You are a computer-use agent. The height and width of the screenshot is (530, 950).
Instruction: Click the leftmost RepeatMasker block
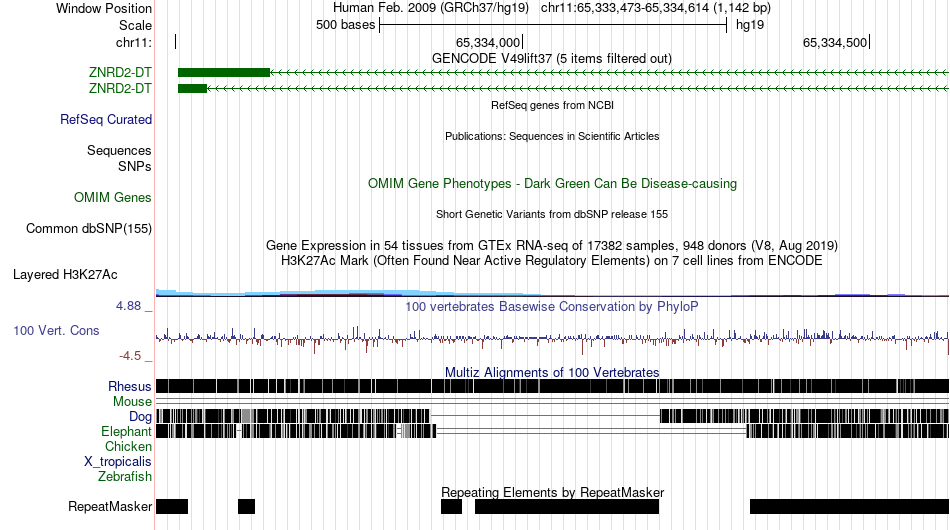coord(172,506)
